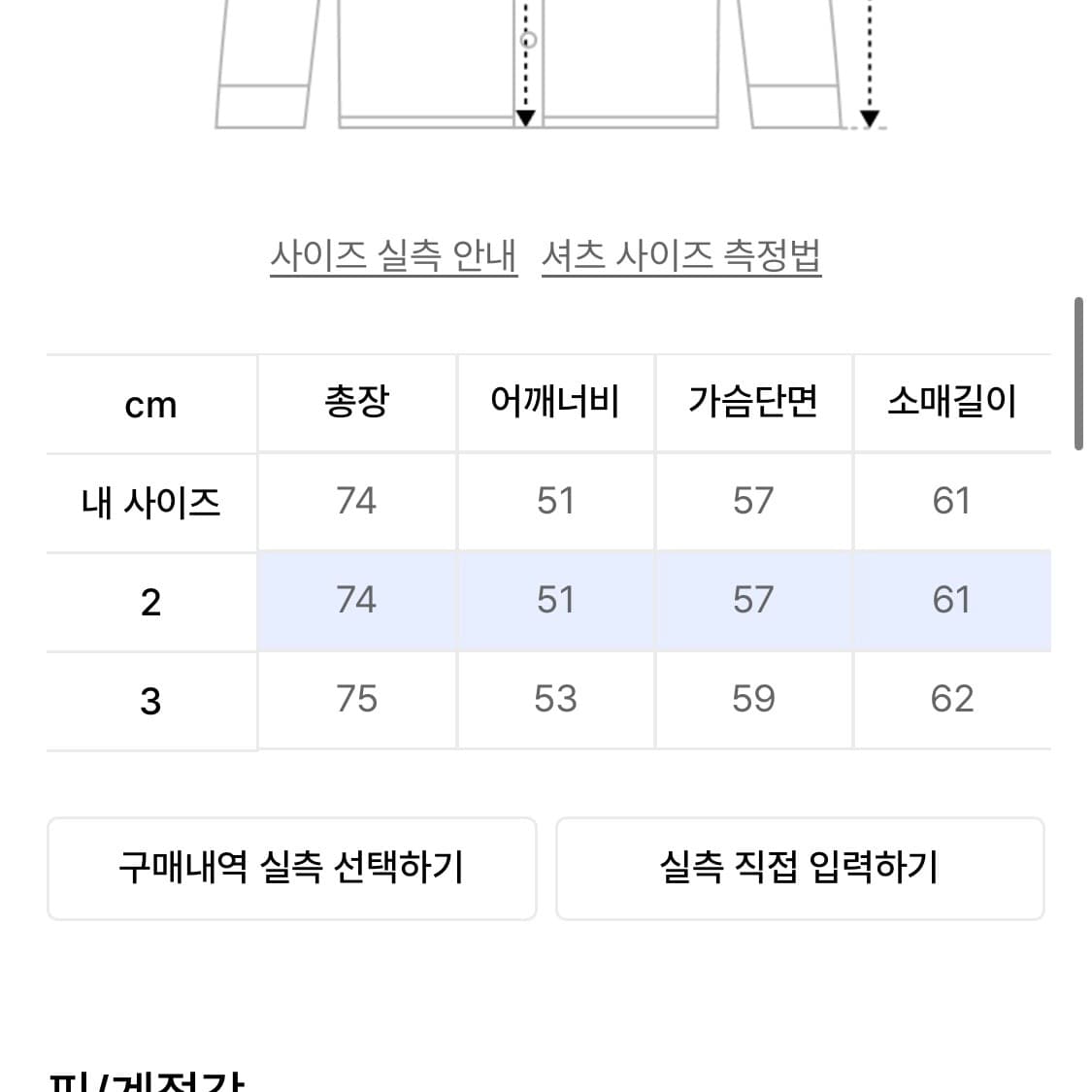Open the 사이즈 실측 안내 link
The image size is (1092, 1092).
click(x=393, y=255)
